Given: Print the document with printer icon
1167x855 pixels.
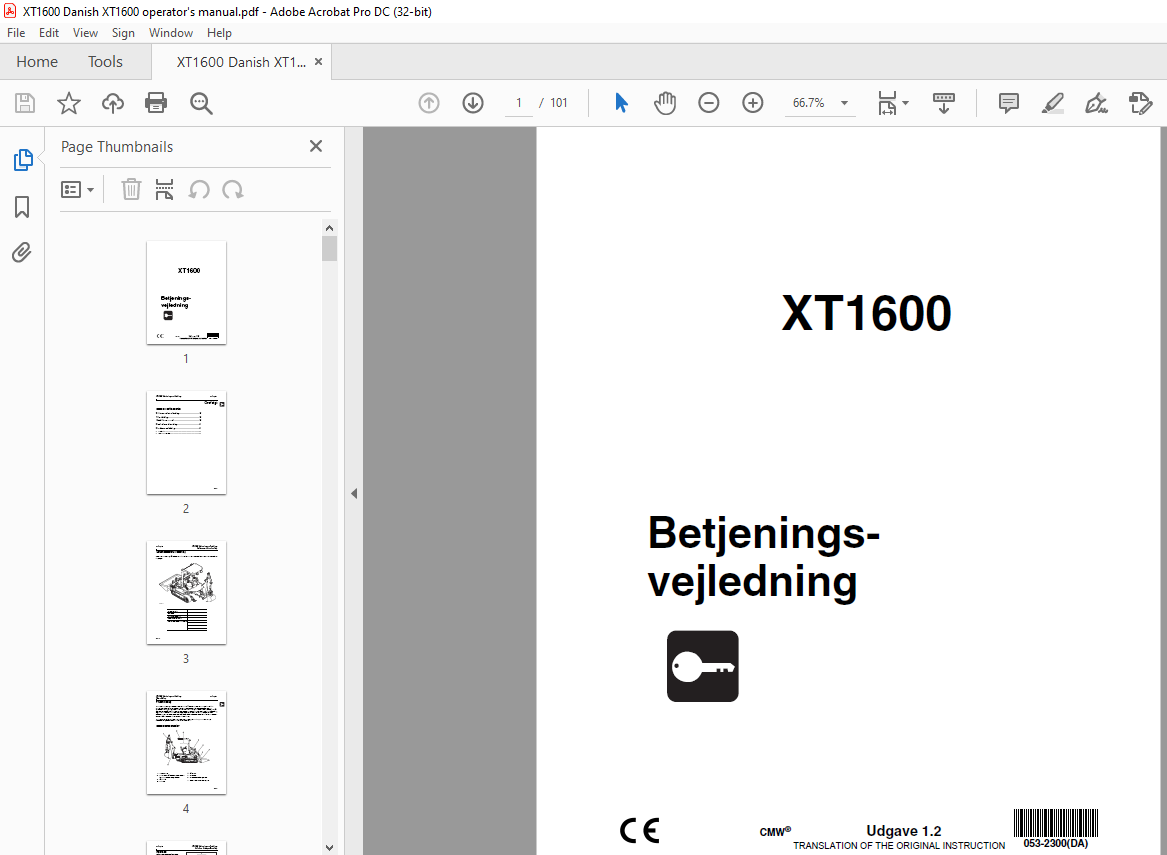Looking at the screenshot, I should pyautogui.click(x=156, y=103).
